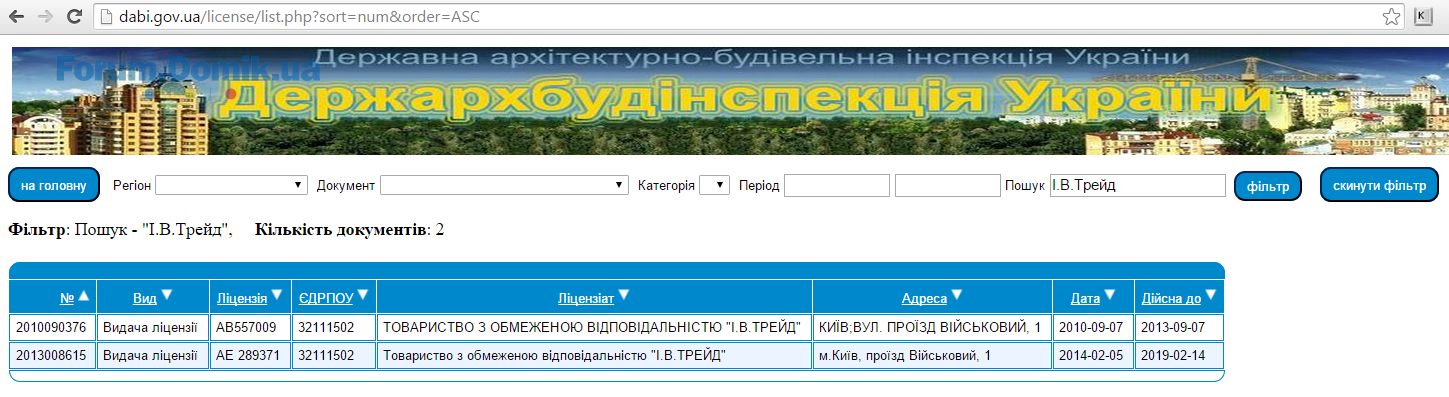The width and height of the screenshot is (1449, 397).
Task: Sort by Ліцензія column link
Action: coord(242,298)
